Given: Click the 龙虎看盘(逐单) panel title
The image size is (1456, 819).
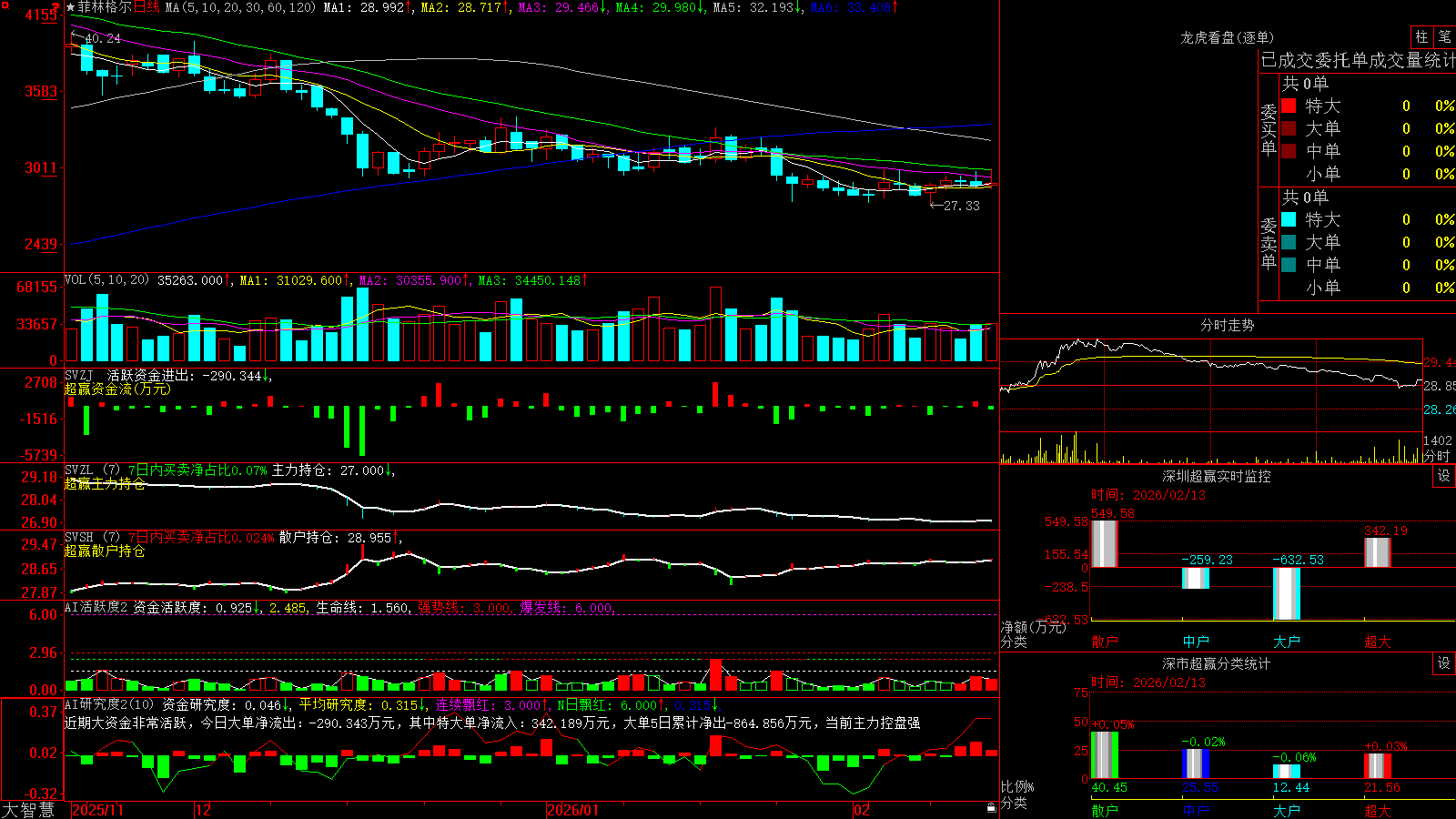Looking at the screenshot, I should click(1228, 37).
